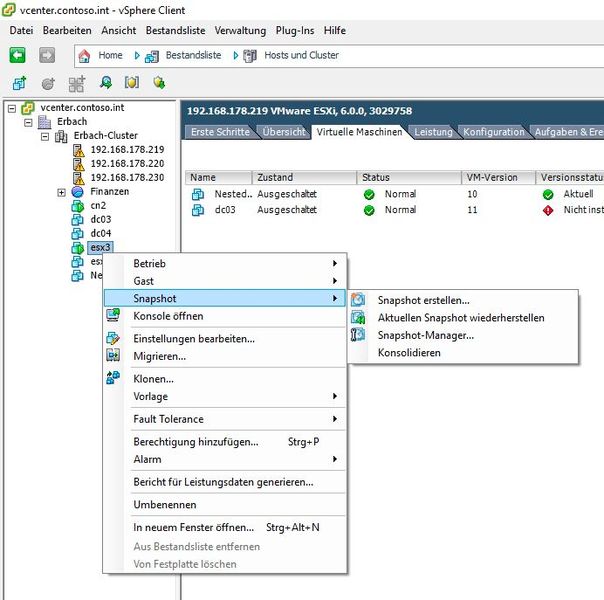604x600 pixels.
Task: Open the Bestandsliste menu
Action: 175,30
